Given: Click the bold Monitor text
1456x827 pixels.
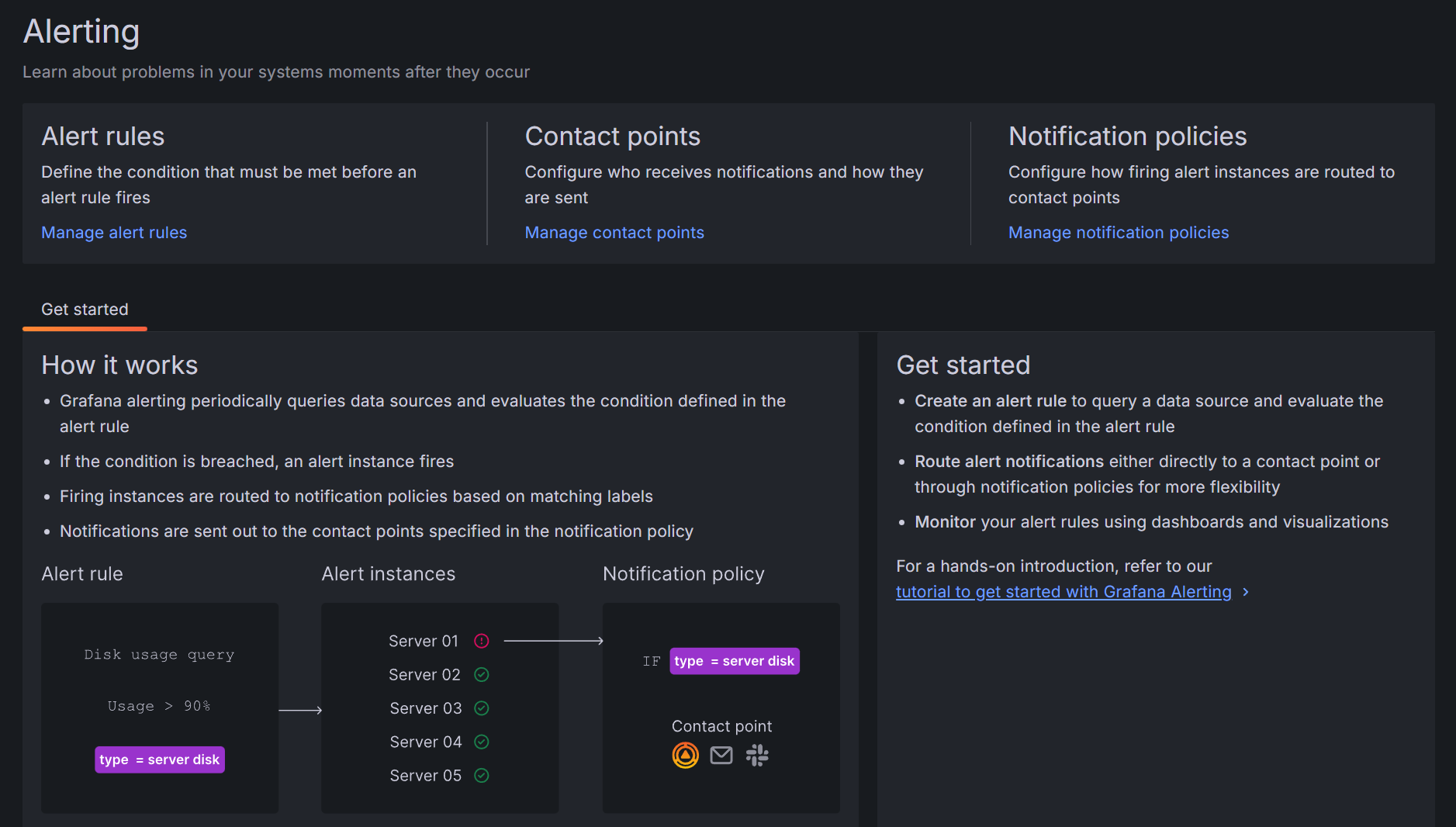Looking at the screenshot, I should coord(945,522).
